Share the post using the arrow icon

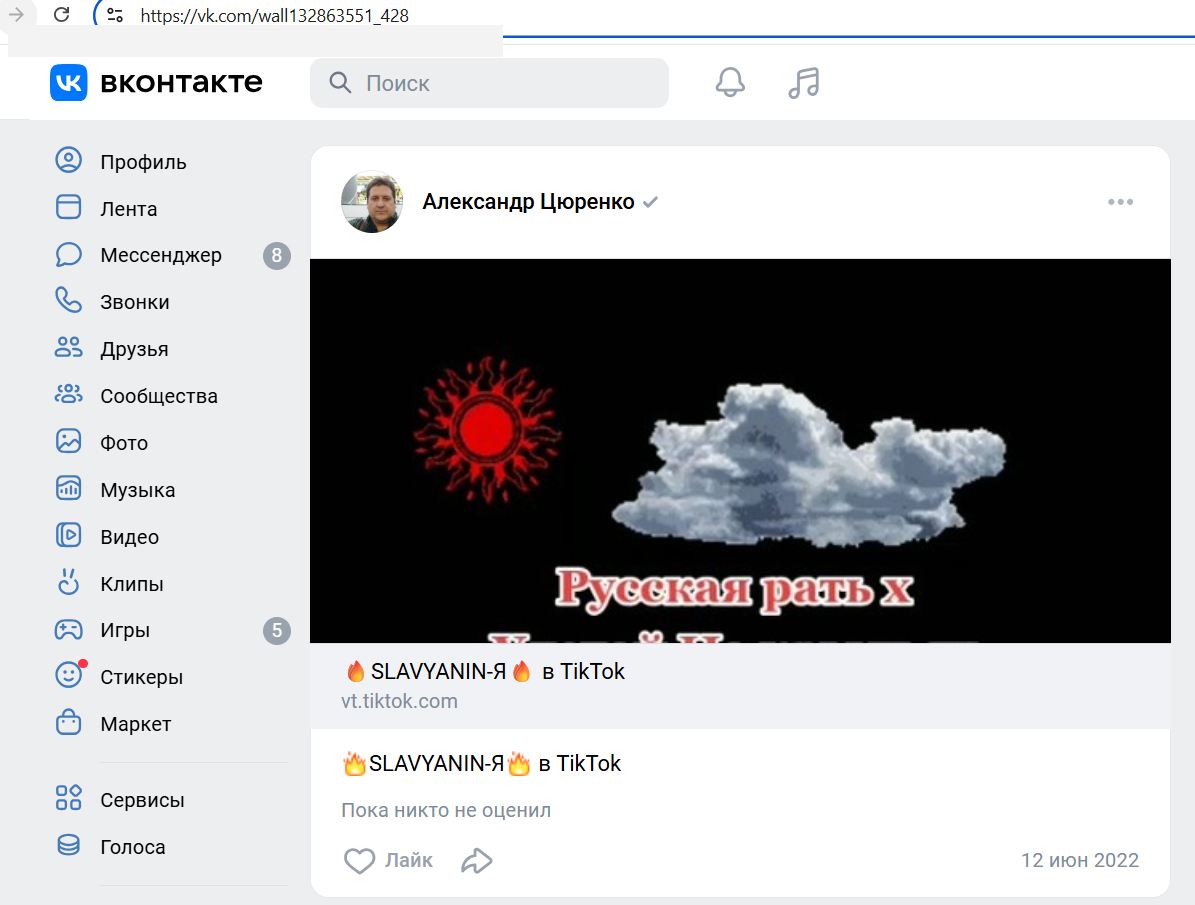(x=477, y=859)
